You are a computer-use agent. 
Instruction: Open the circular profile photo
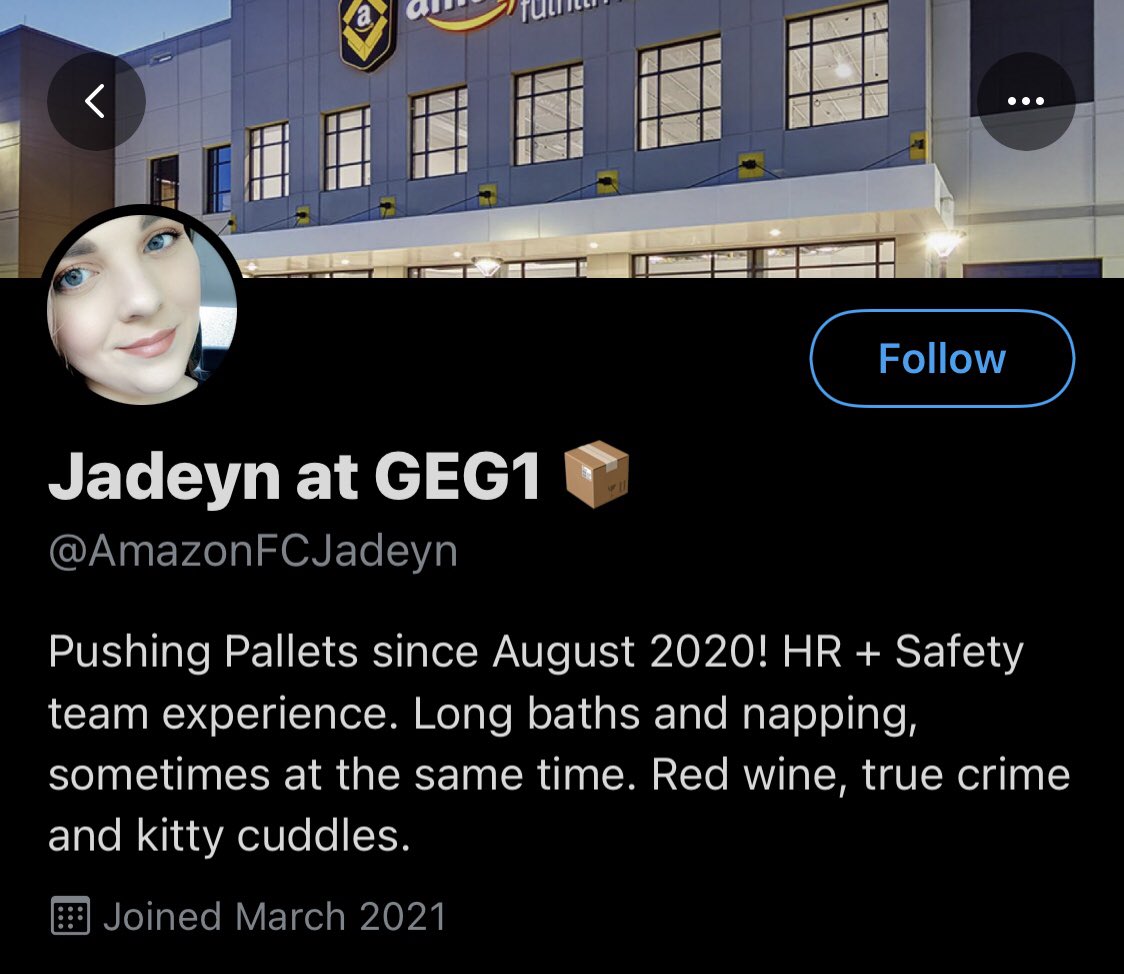[x=141, y=308]
